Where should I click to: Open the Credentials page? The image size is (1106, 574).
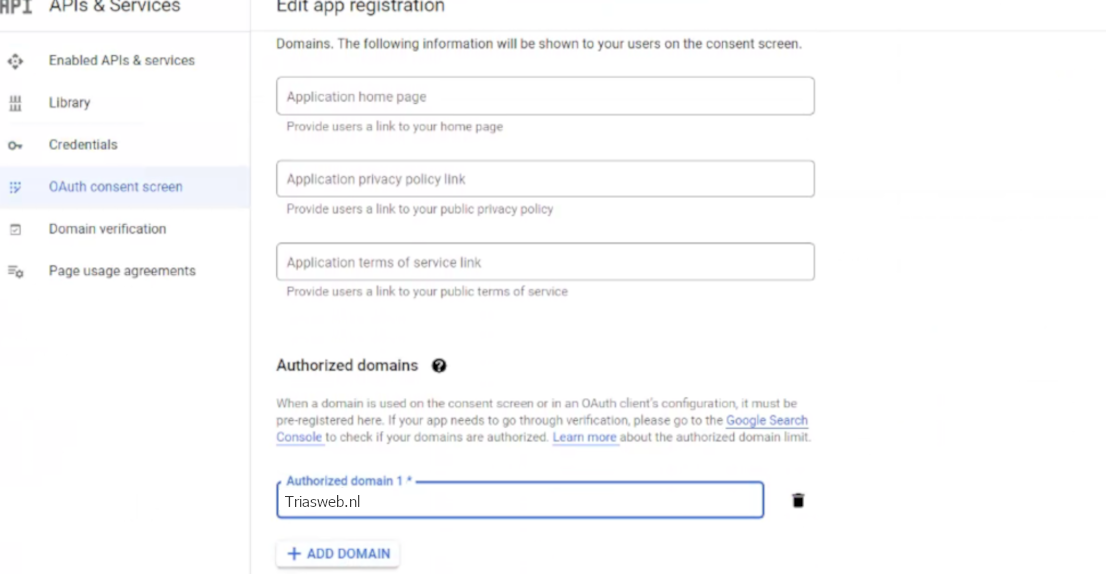coord(83,145)
